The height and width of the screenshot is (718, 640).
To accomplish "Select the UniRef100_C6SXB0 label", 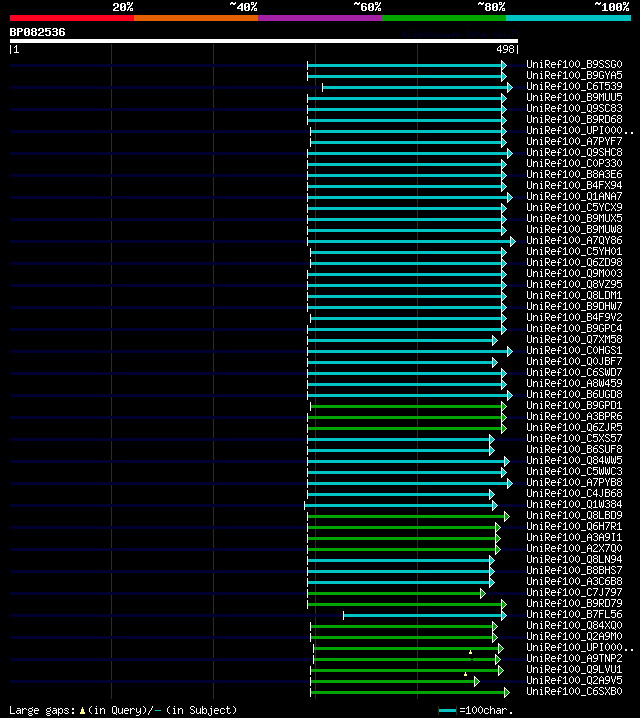I will [574, 691].
